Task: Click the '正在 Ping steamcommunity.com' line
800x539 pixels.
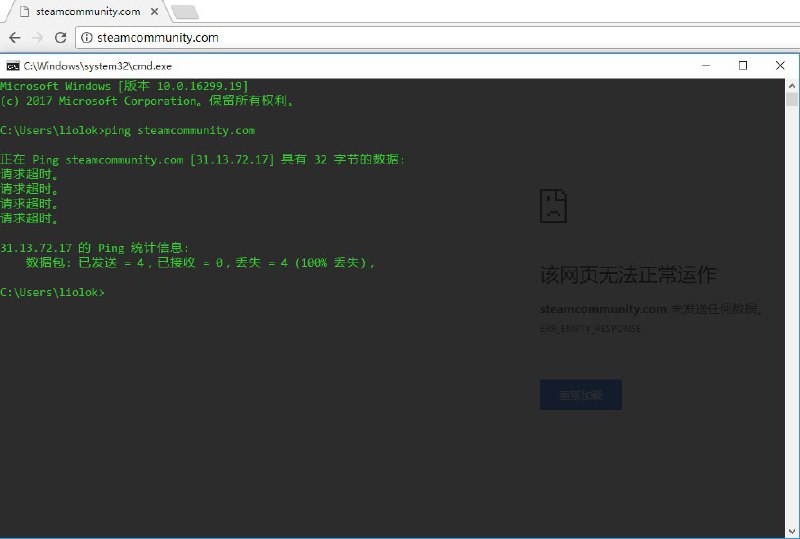Action: pyautogui.click(x=203, y=159)
